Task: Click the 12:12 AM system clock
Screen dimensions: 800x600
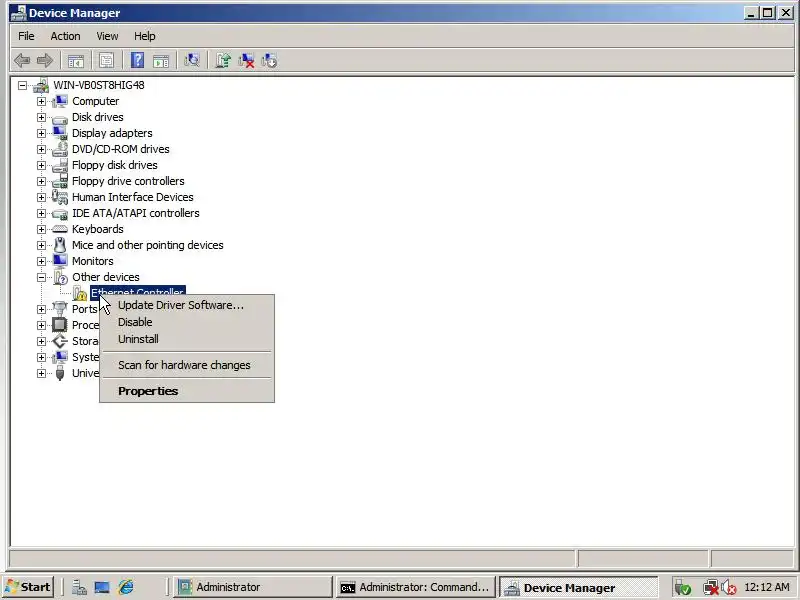Action: 767,587
